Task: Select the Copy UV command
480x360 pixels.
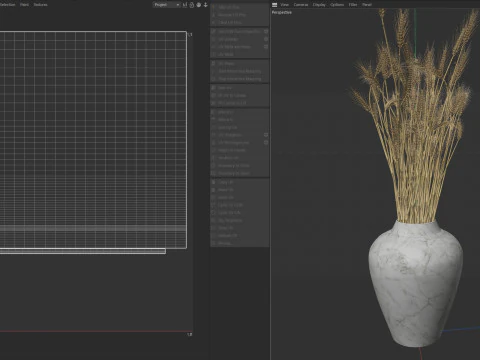Action: tap(240, 182)
